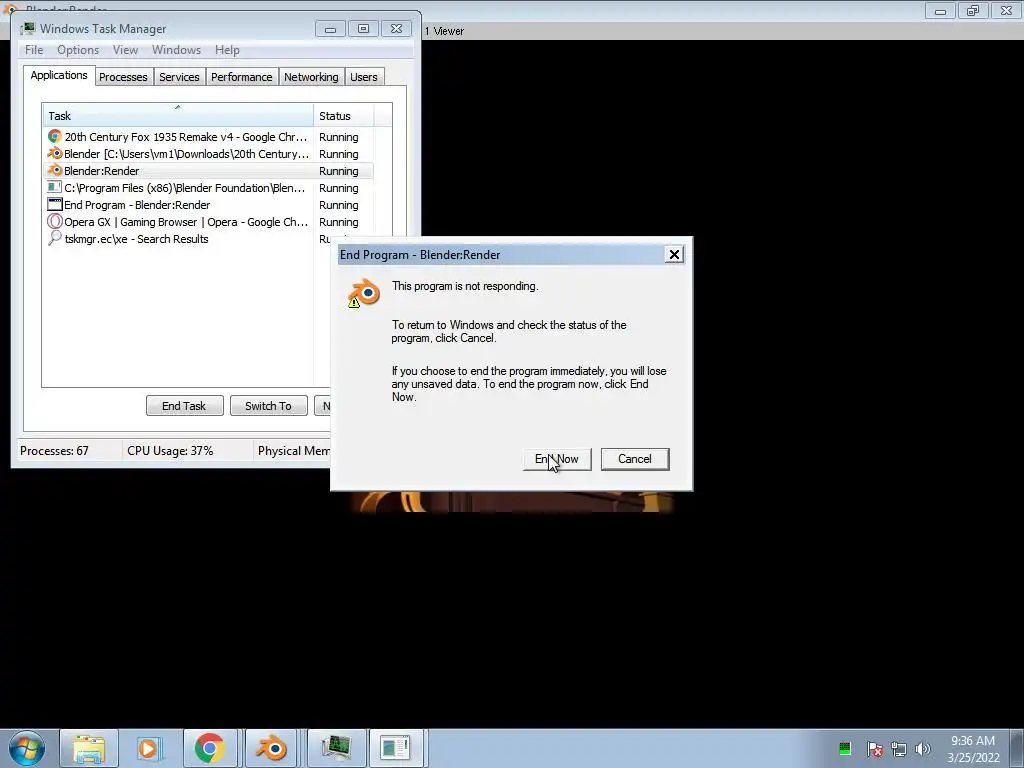The image size is (1024, 768).
Task: Click the Running status of the Blender:Render task
Action: [x=338, y=171]
